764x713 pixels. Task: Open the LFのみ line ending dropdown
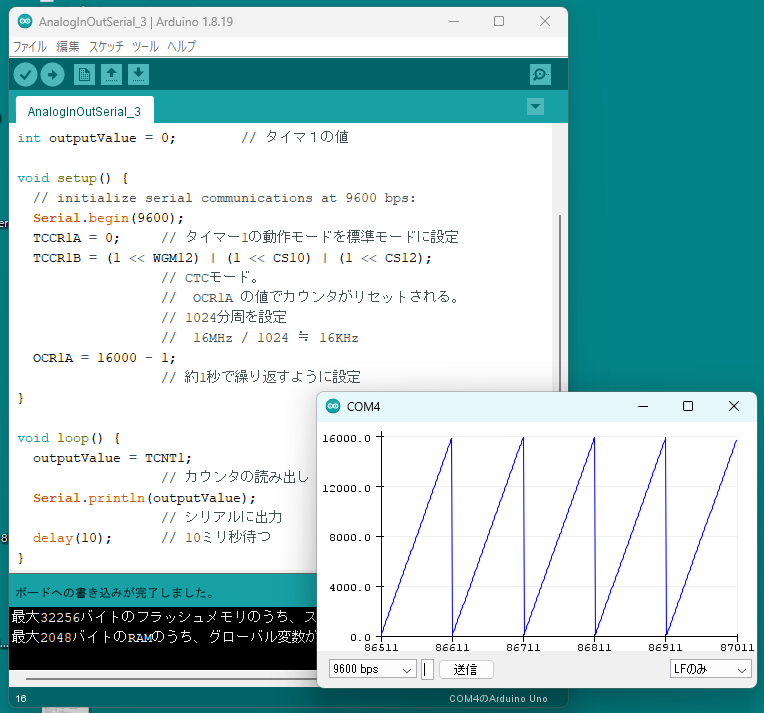[x=710, y=669]
